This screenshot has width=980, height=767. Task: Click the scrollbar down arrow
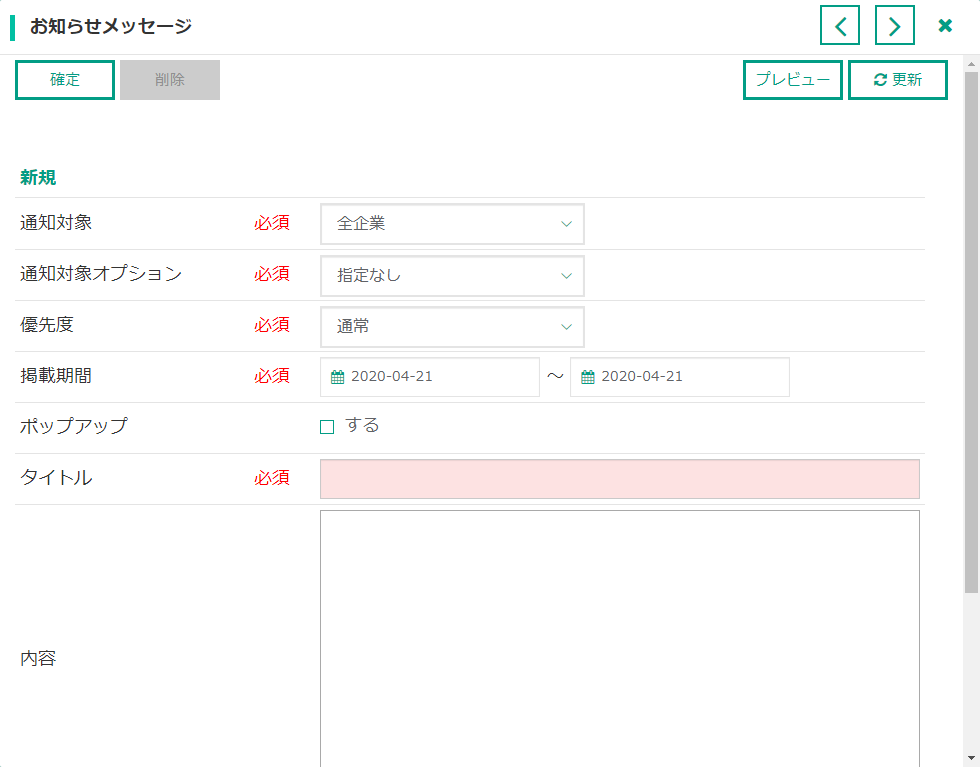(971, 759)
